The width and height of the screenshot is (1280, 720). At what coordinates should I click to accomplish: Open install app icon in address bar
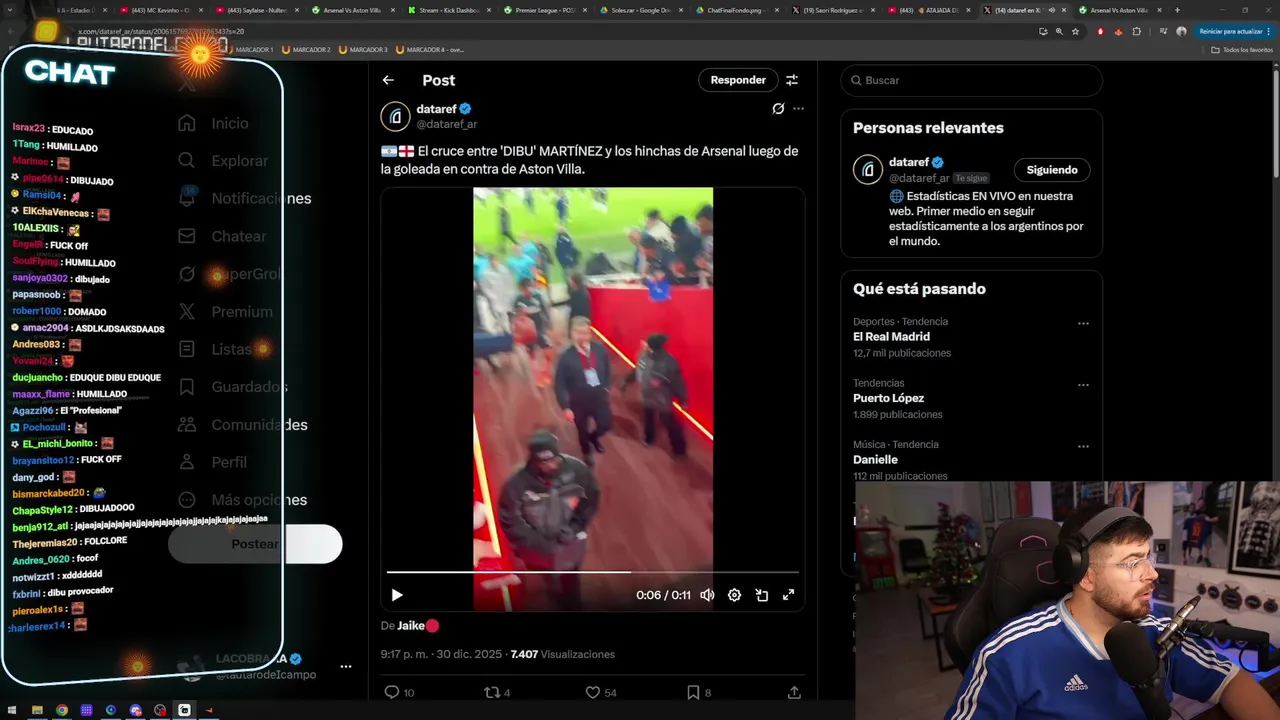pyautogui.click(x=1043, y=31)
